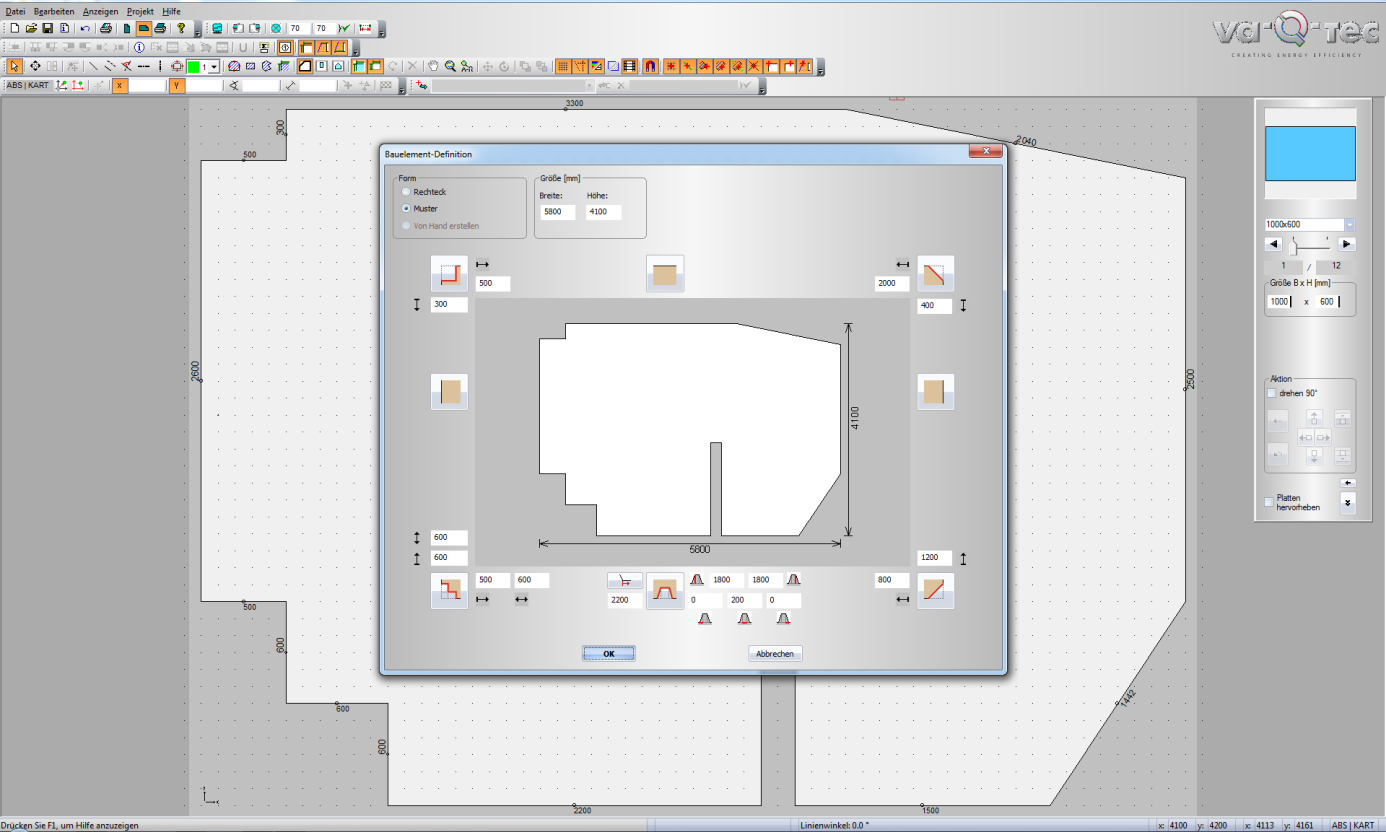The image size is (1386, 832).
Task: Open the Bearbeiten menu
Action: click(x=54, y=10)
